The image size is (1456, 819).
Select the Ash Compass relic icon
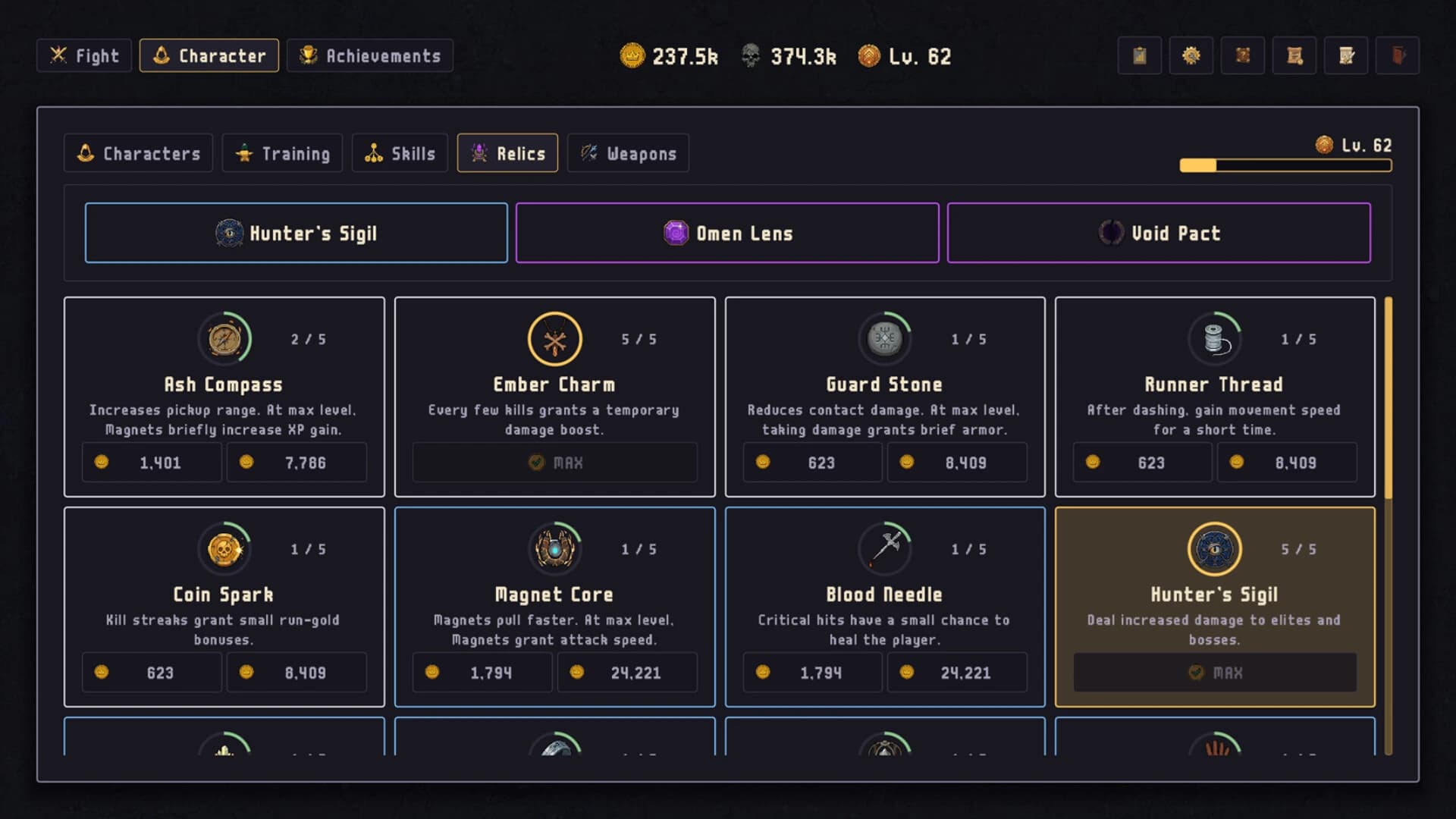coord(224,339)
